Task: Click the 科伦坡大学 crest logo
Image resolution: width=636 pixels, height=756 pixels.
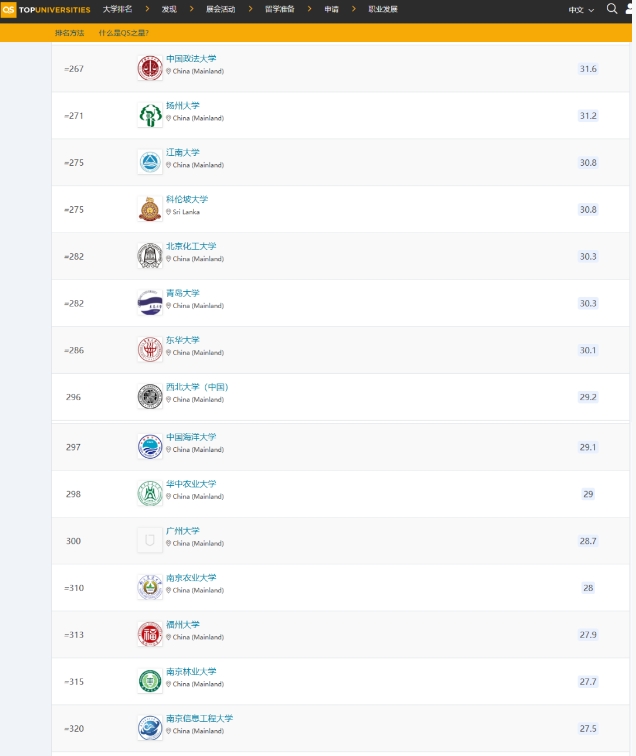Action: (x=150, y=209)
